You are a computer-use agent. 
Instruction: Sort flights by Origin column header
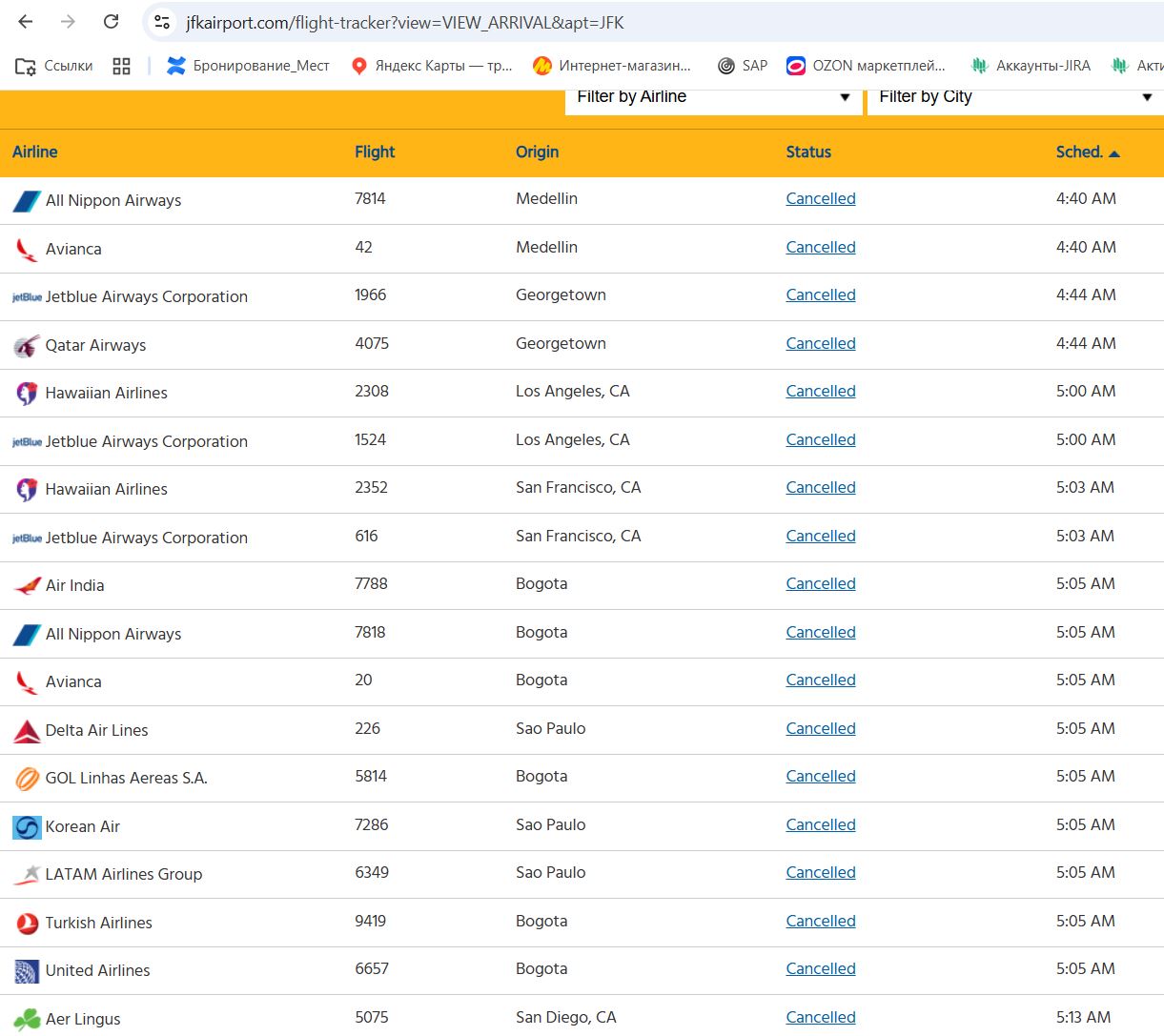(537, 152)
